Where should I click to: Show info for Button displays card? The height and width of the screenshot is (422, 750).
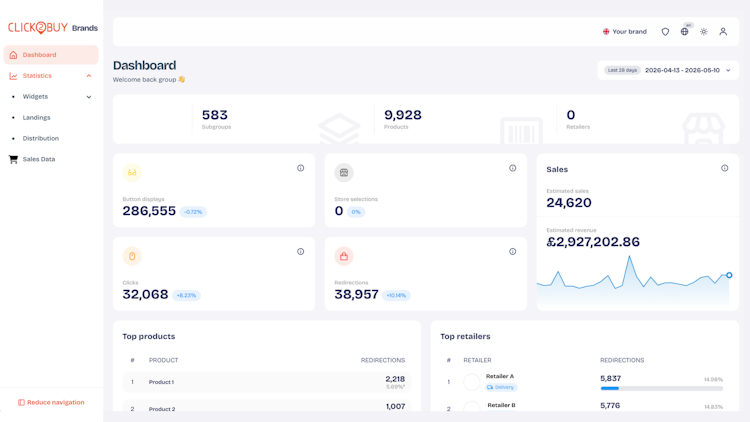300,168
